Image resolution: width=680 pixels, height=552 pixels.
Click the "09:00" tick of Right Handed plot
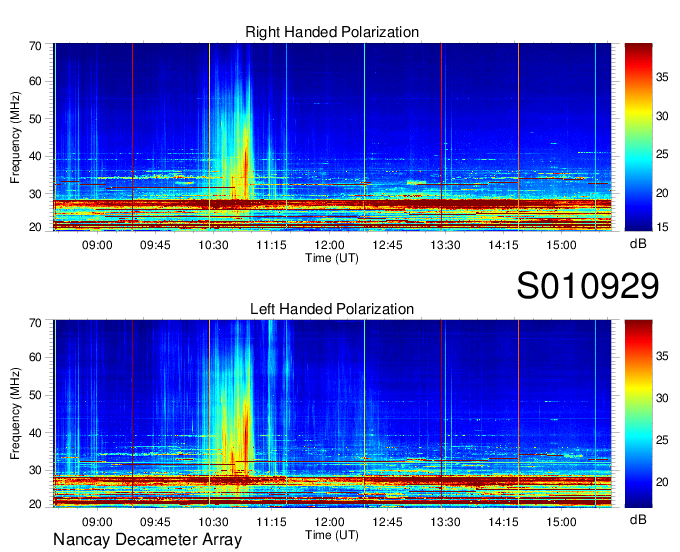[x=97, y=245]
